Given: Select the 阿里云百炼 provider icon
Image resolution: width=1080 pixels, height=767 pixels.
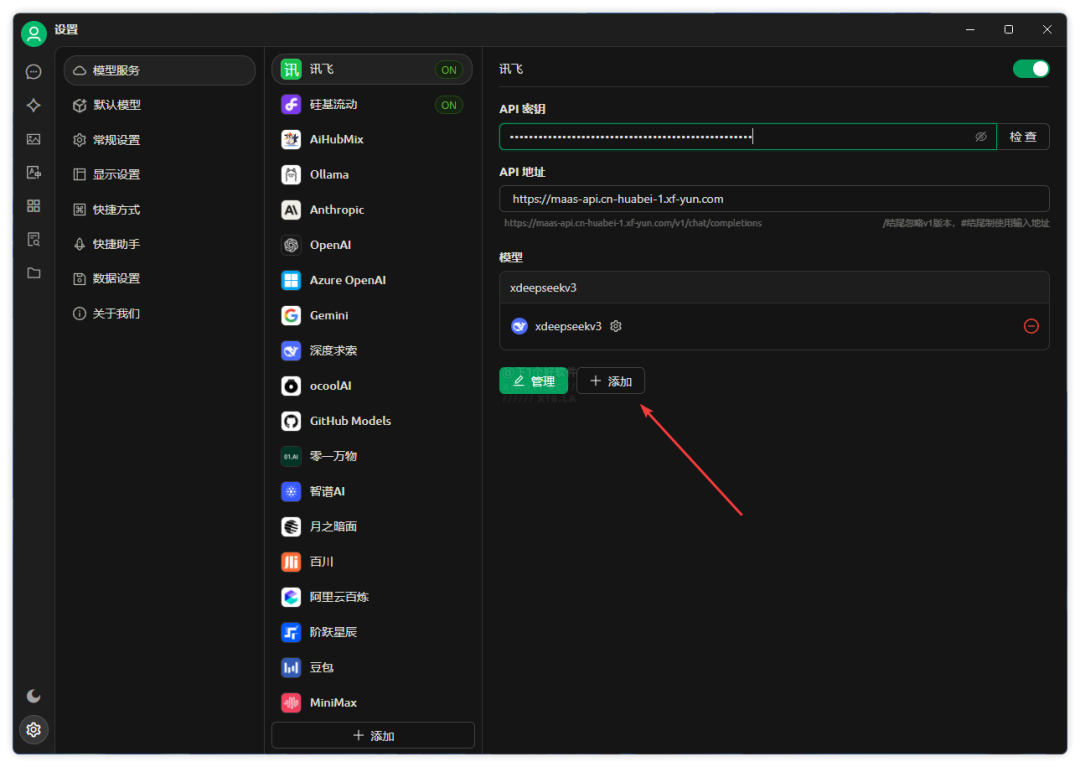Looking at the screenshot, I should 291,596.
